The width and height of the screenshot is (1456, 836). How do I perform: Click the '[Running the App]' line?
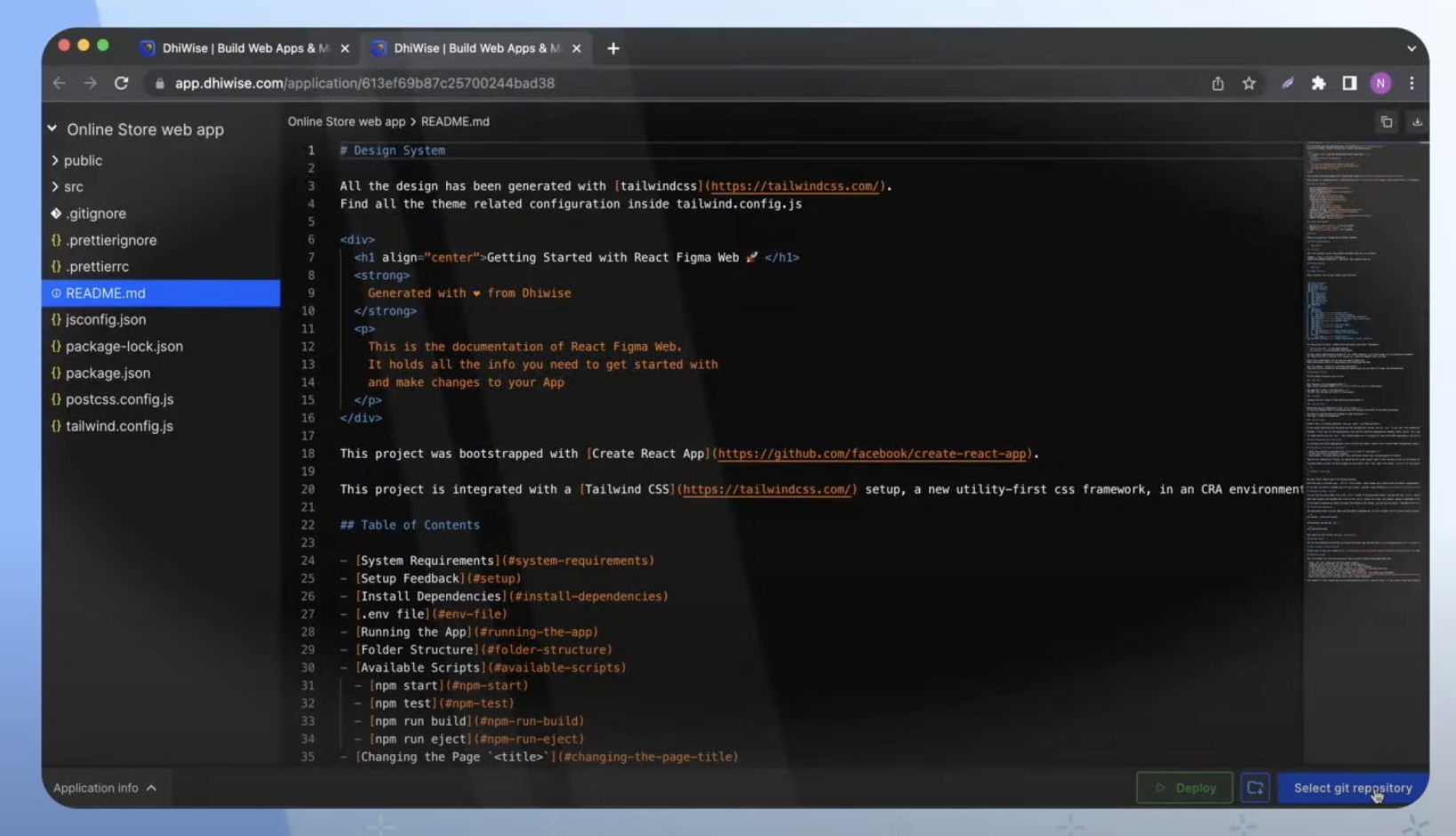click(x=469, y=632)
